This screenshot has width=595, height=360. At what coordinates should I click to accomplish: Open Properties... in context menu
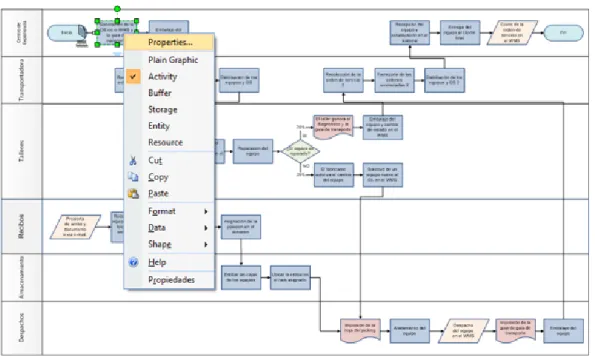pos(170,42)
